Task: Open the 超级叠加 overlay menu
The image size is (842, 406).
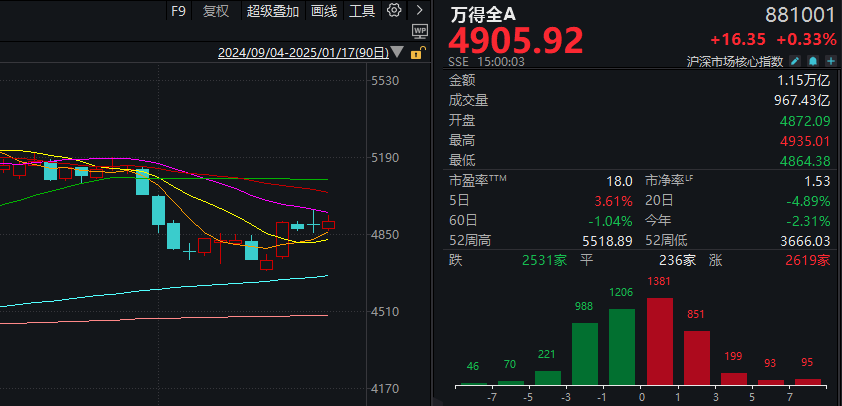Action: 273,11
